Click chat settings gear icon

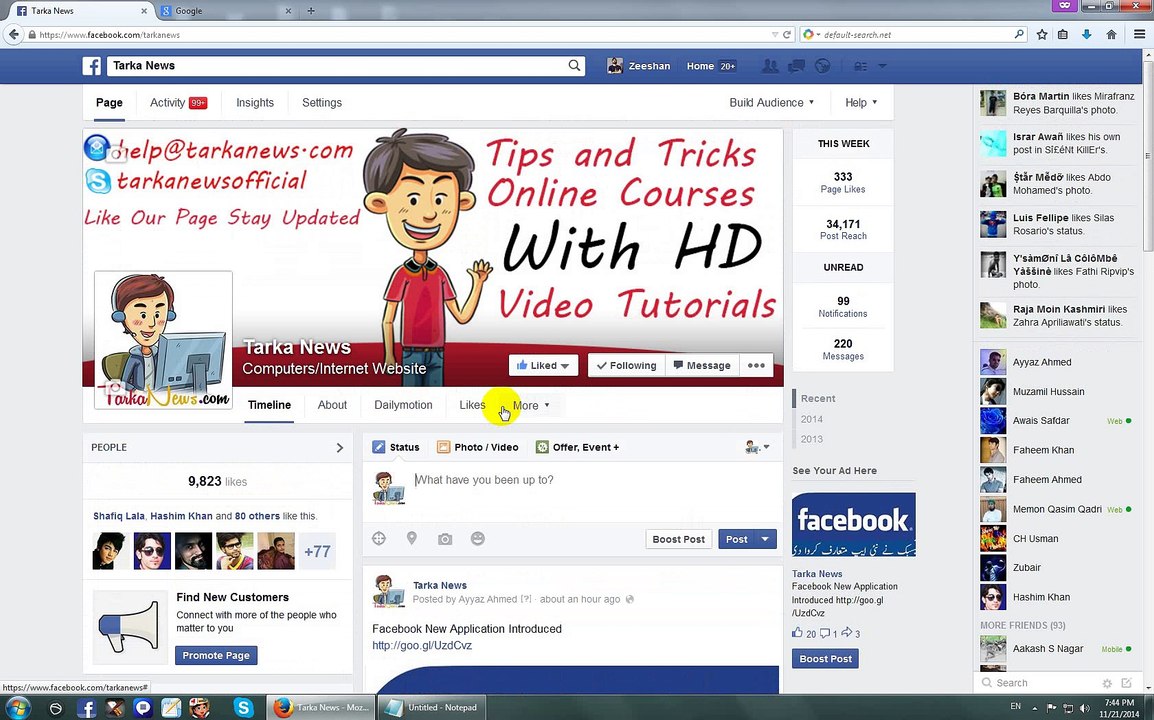pos(1107,683)
